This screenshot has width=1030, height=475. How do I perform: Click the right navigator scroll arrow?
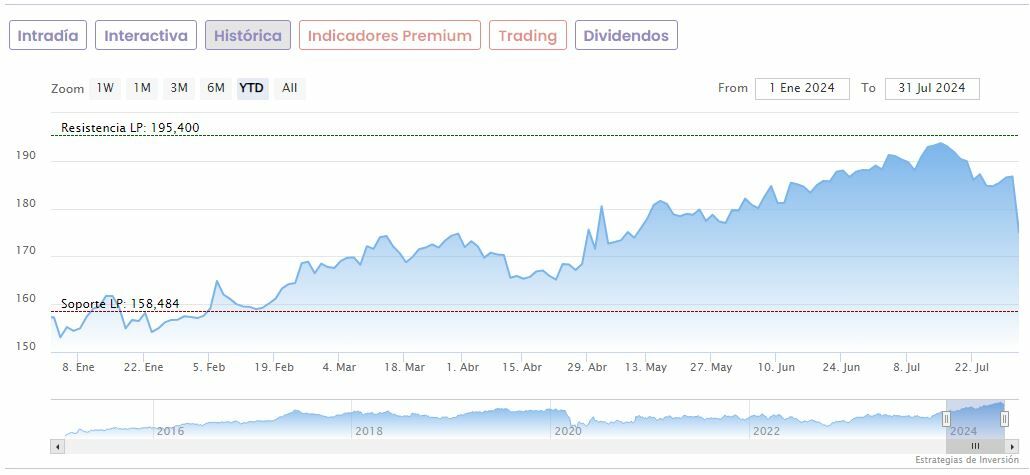1012,446
